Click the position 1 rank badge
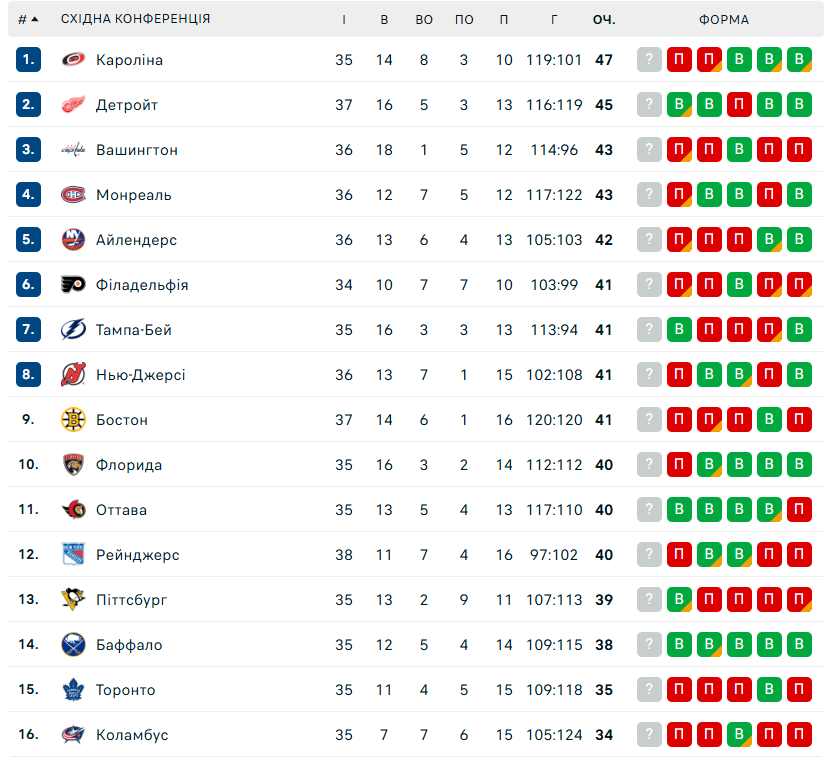 click(x=28, y=60)
